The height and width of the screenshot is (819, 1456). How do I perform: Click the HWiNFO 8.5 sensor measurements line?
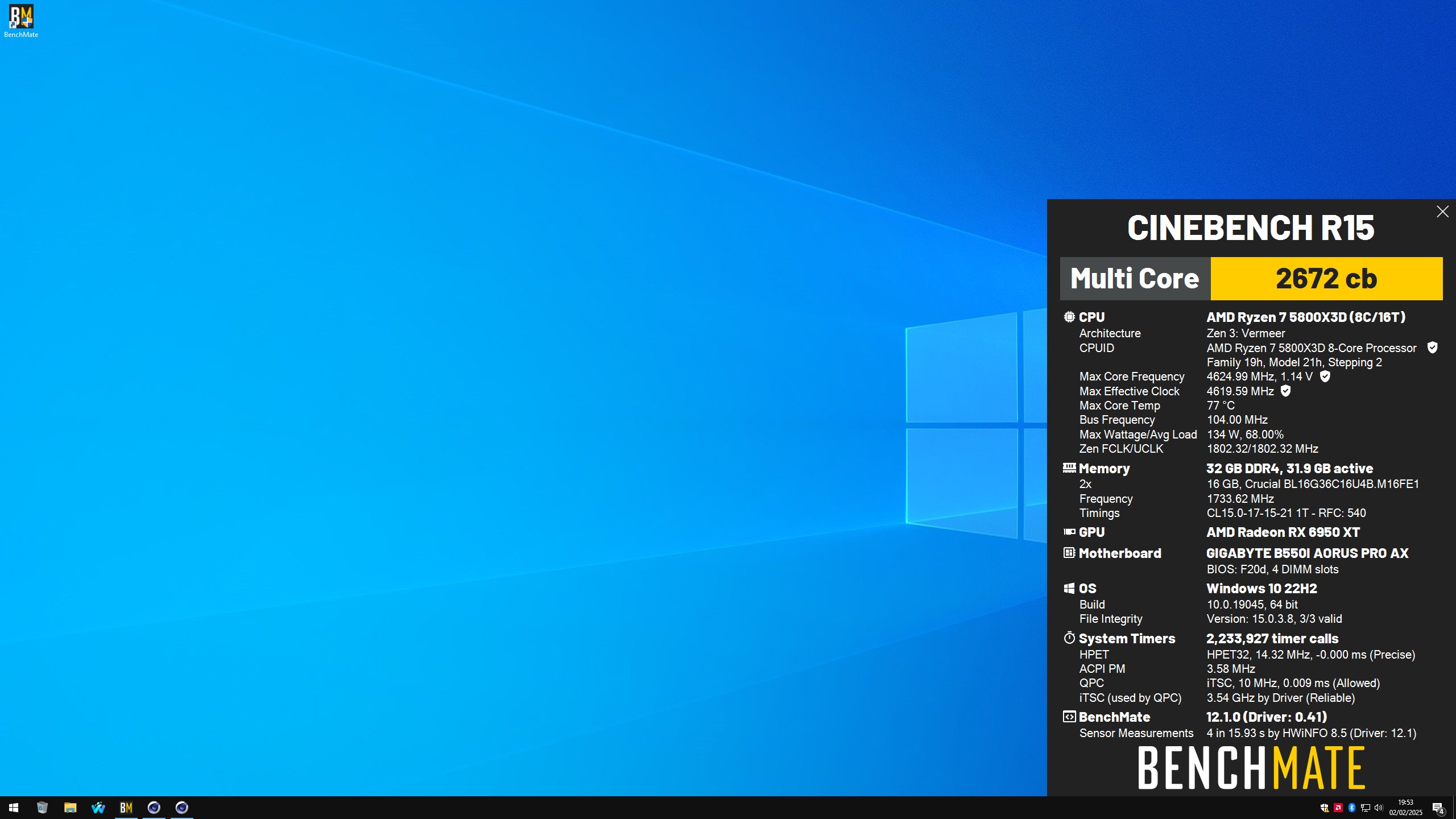[1311, 733]
